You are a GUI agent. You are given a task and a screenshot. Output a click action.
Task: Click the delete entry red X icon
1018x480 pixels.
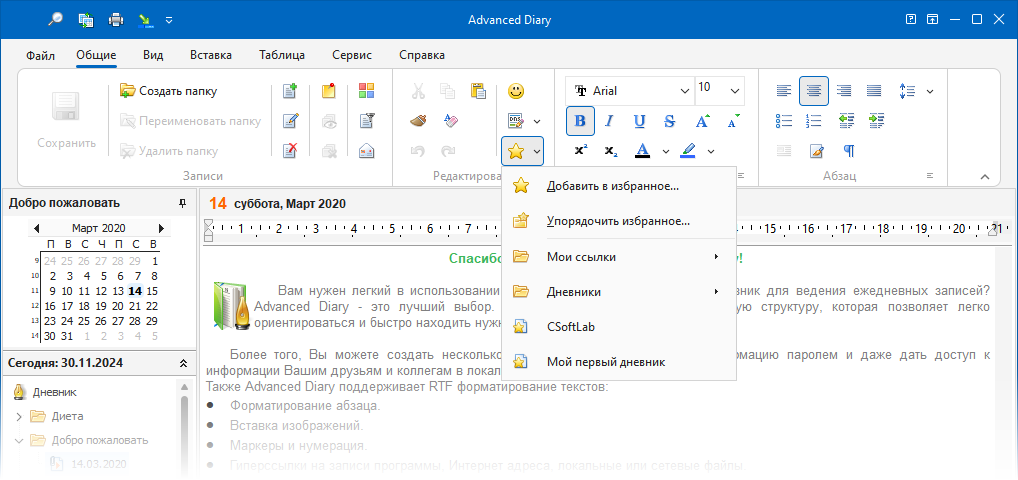(x=290, y=151)
